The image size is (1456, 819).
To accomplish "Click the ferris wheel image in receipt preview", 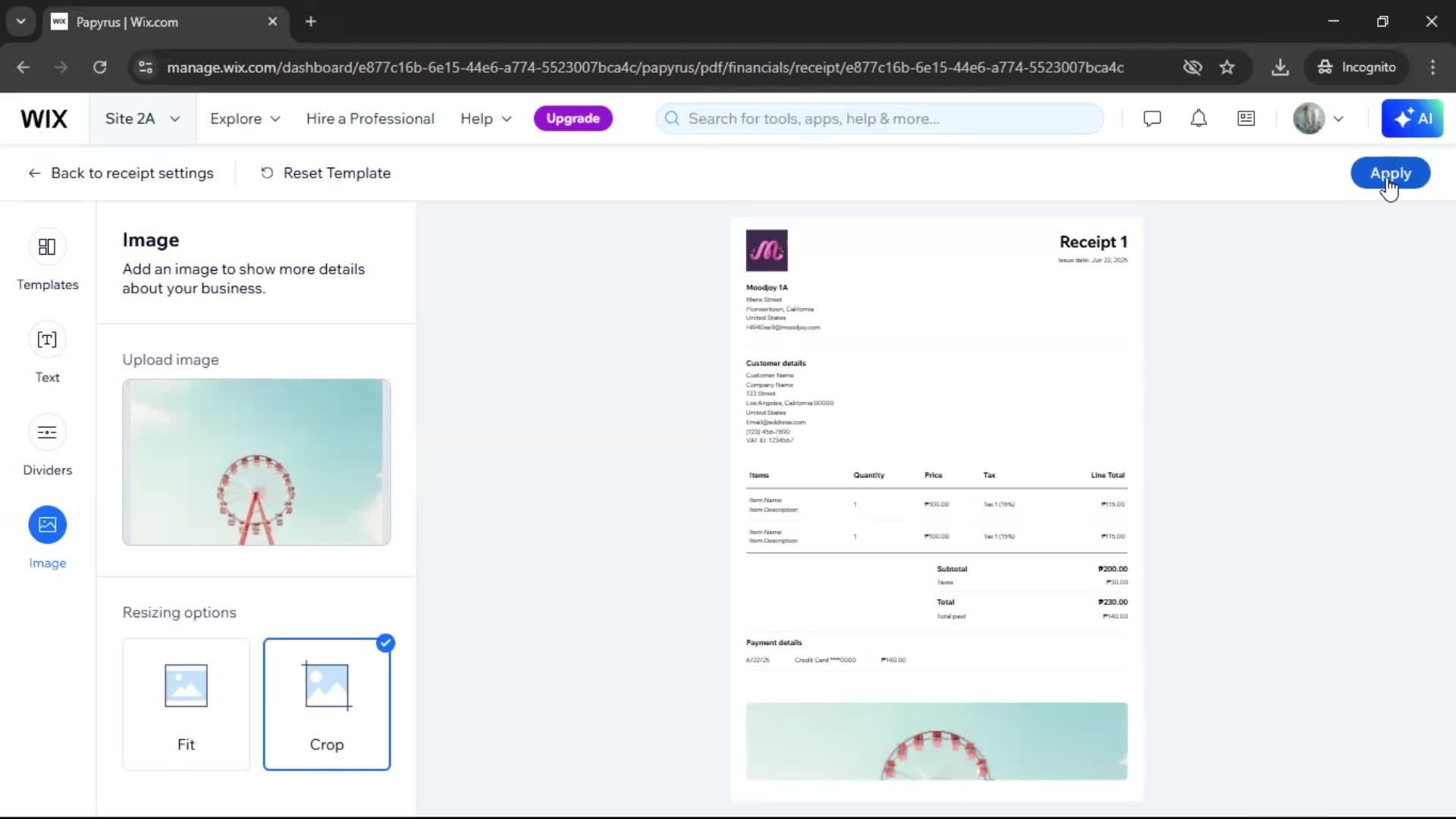I will 937,741.
